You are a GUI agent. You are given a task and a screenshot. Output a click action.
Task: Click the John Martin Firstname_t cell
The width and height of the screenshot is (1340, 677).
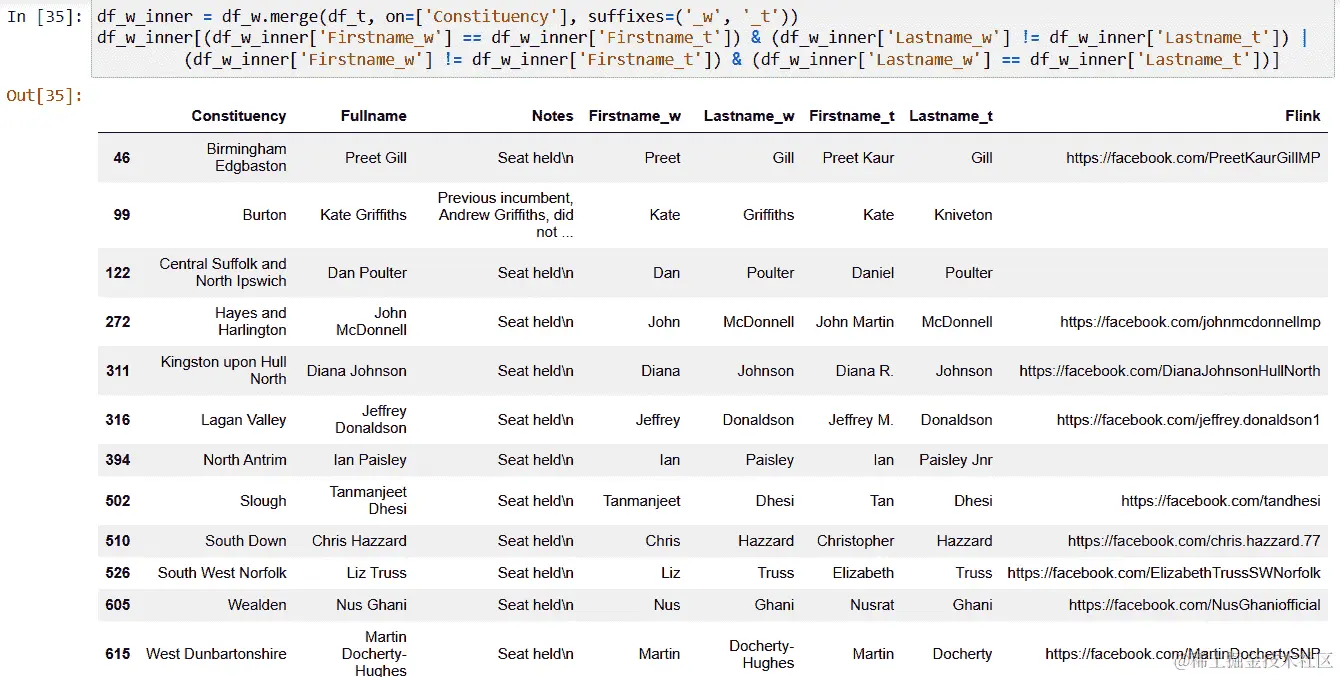[855, 322]
